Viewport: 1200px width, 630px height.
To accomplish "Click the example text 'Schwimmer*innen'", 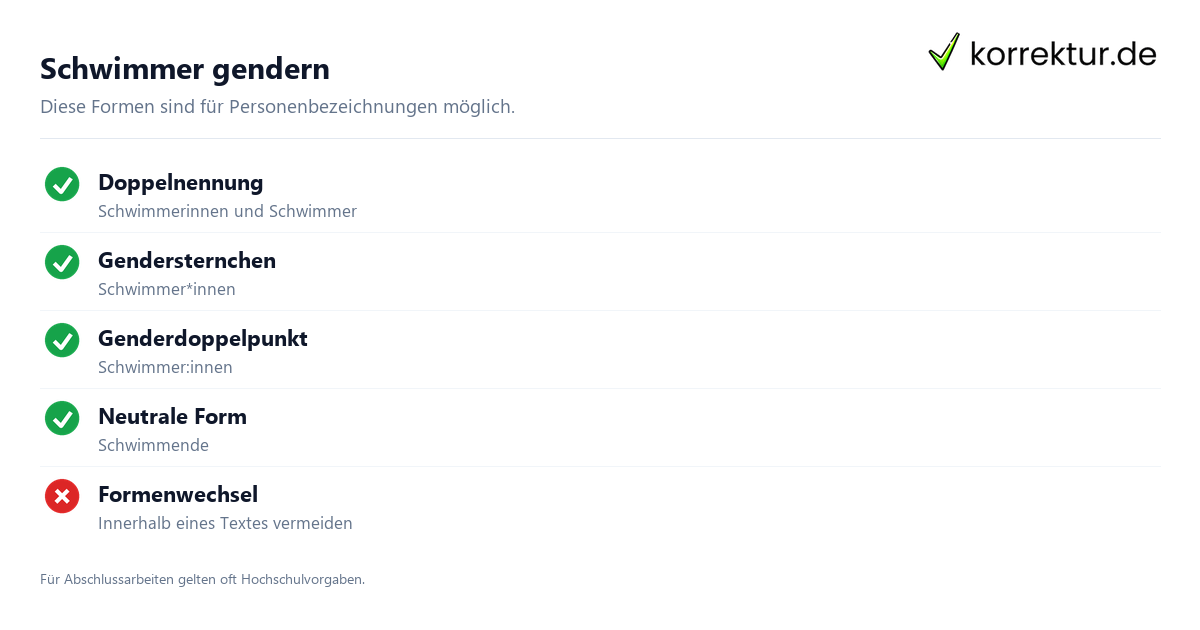I will point(167,290).
